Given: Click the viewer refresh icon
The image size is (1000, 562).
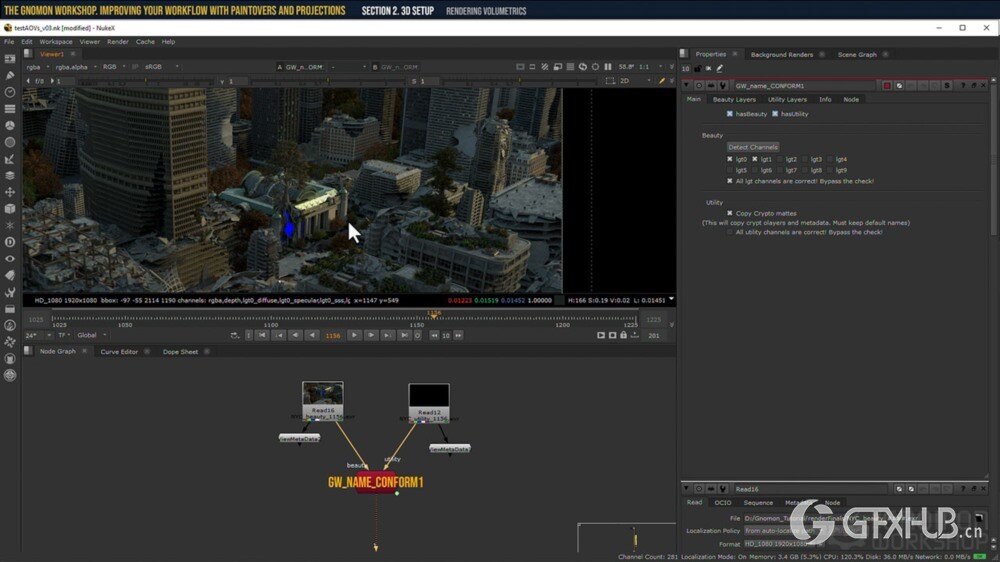Looking at the screenshot, I should pos(583,66).
